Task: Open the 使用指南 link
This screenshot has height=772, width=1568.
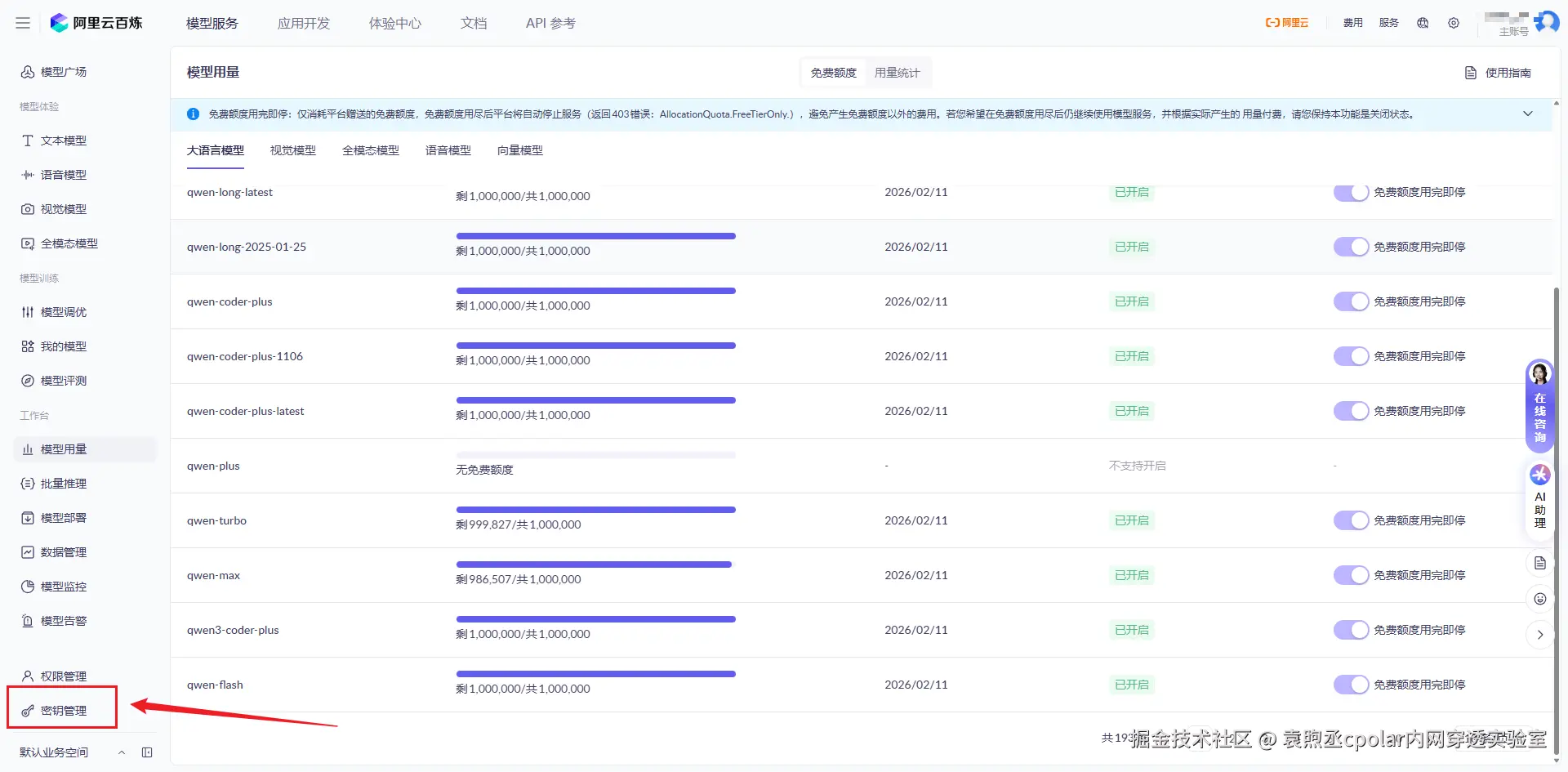Action: click(1499, 73)
